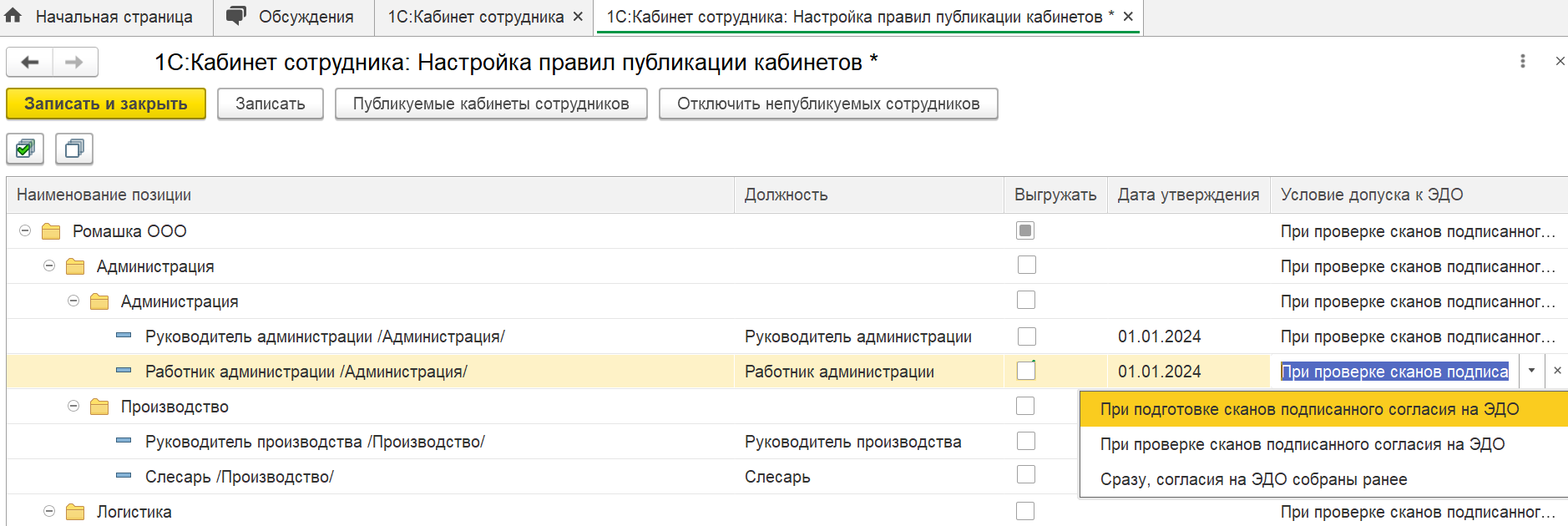Open Публикуемые кабинеты сотрудников
Screen dimensions: 1568x526
pos(491,104)
